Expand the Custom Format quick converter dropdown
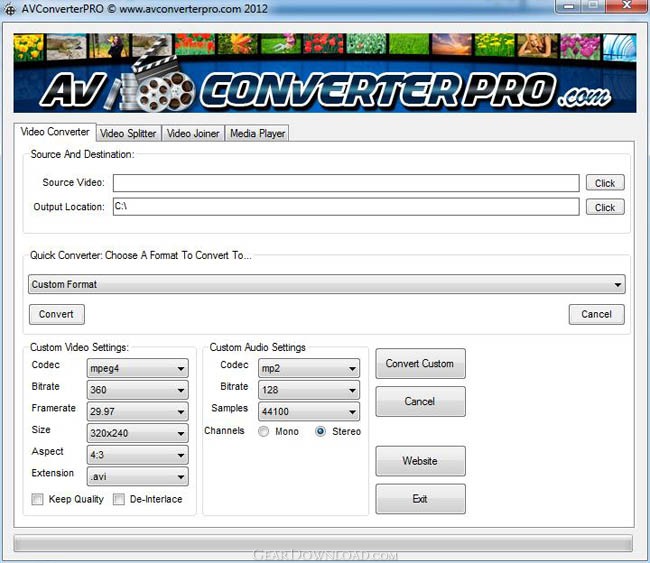The width and height of the screenshot is (650, 563). pyautogui.click(x=327, y=284)
